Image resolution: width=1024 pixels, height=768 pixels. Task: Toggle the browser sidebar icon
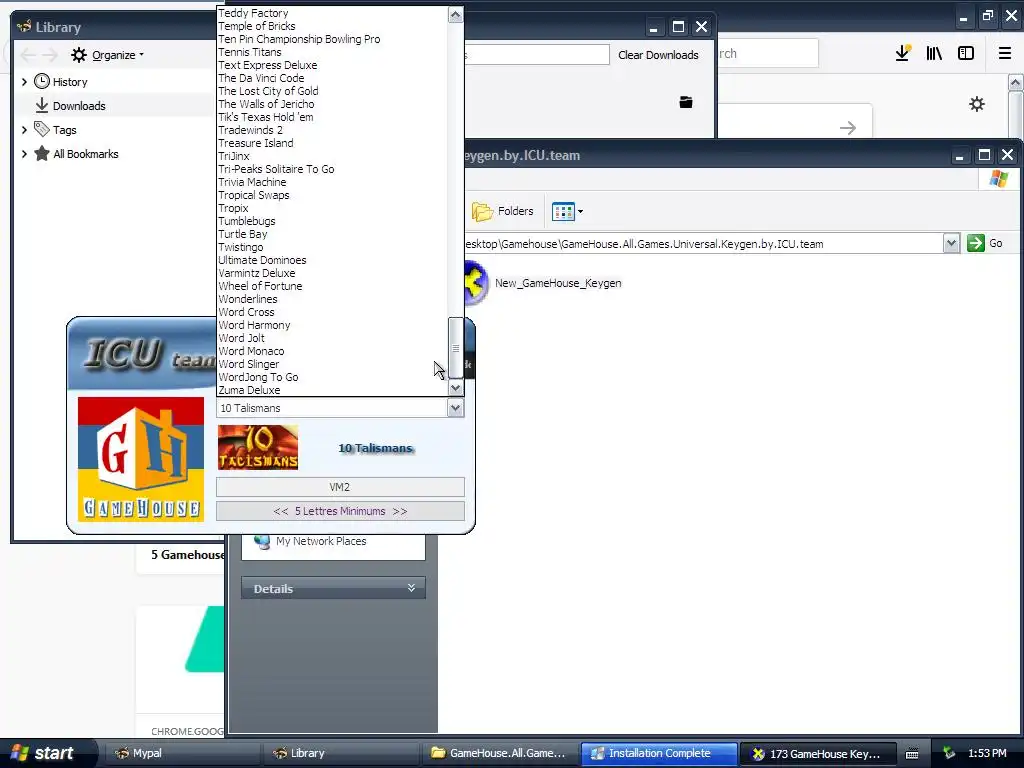pos(966,54)
